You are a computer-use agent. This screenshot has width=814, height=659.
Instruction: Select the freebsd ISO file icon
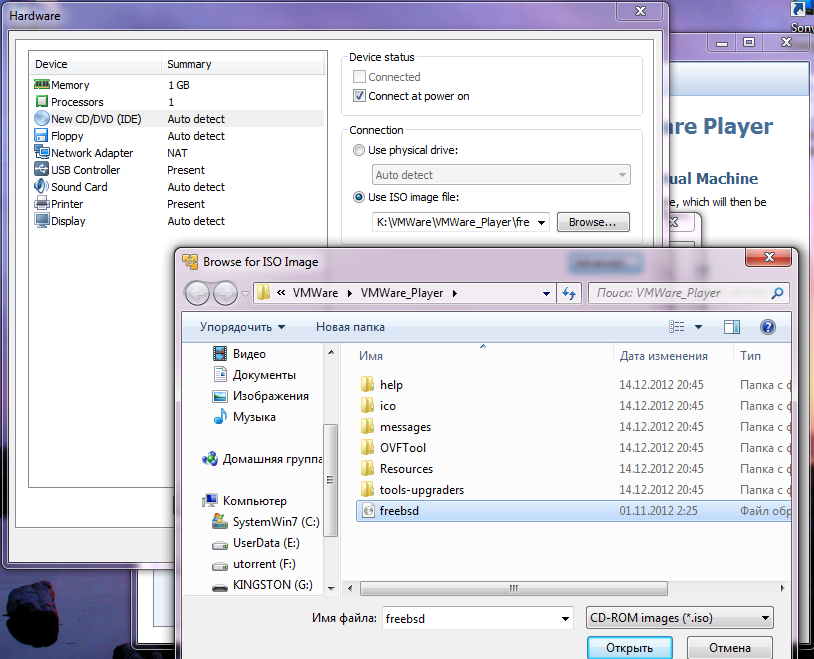coord(368,510)
